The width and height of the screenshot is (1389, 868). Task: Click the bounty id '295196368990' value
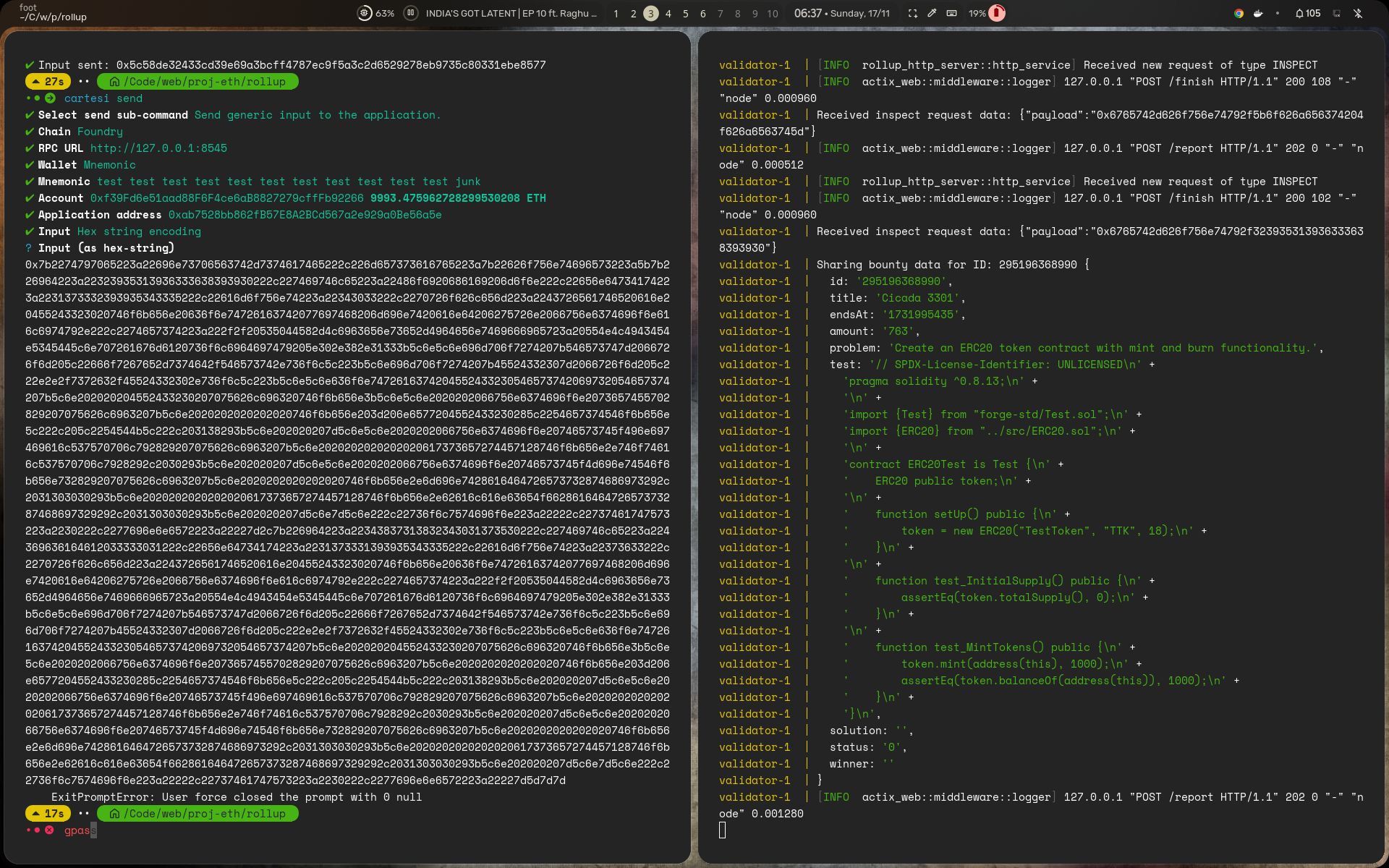click(x=901, y=281)
